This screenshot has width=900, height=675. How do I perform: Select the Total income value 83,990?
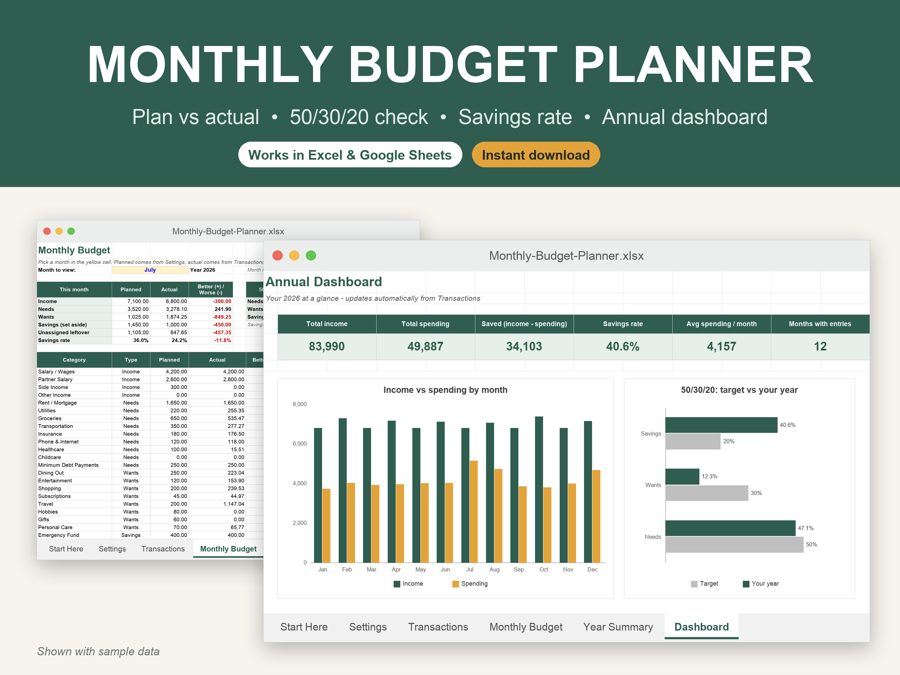[x=327, y=347]
